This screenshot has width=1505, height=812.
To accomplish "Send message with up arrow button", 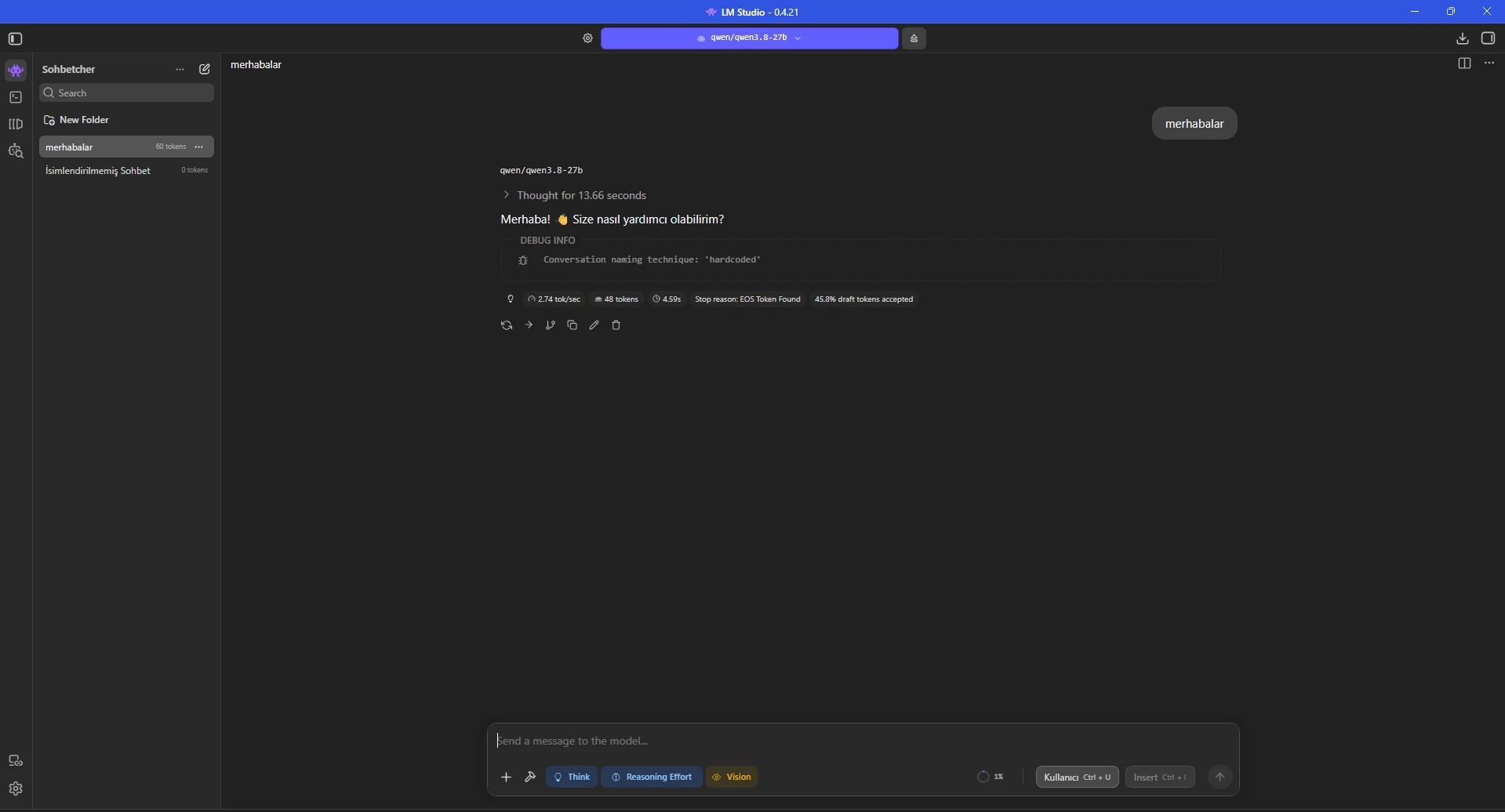I will (x=1220, y=778).
